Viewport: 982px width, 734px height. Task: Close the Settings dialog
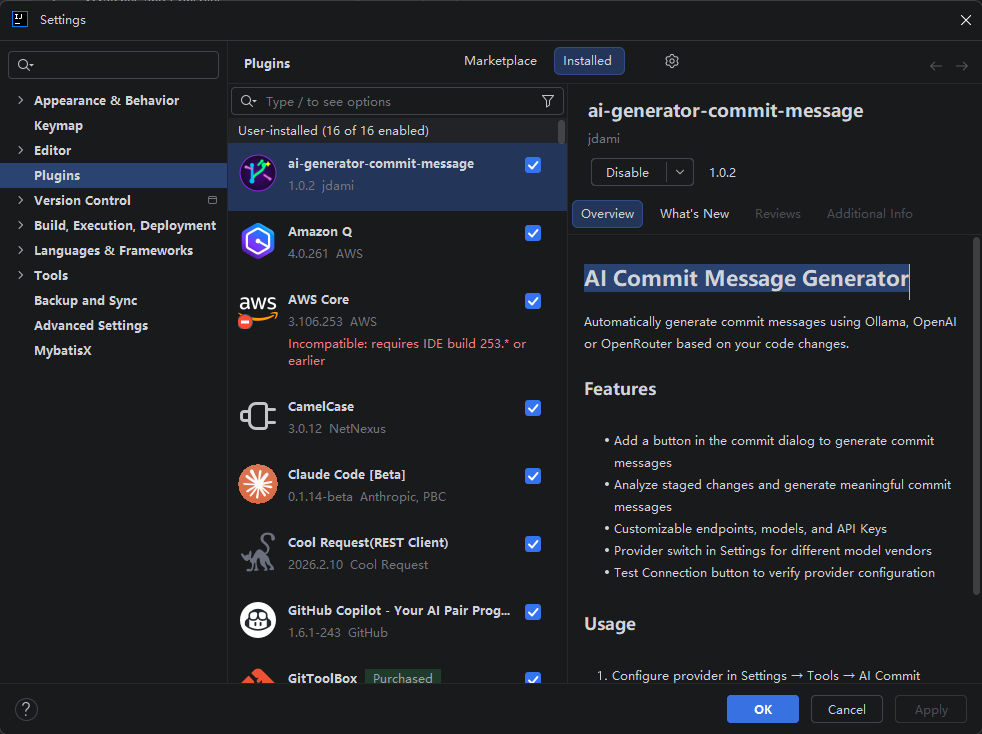click(x=965, y=20)
